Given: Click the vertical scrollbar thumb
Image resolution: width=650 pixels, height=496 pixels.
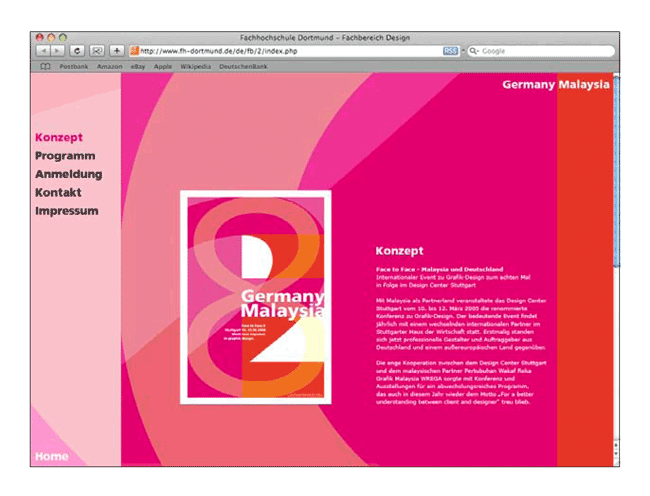Looking at the screenshot, I should (616, 172).
